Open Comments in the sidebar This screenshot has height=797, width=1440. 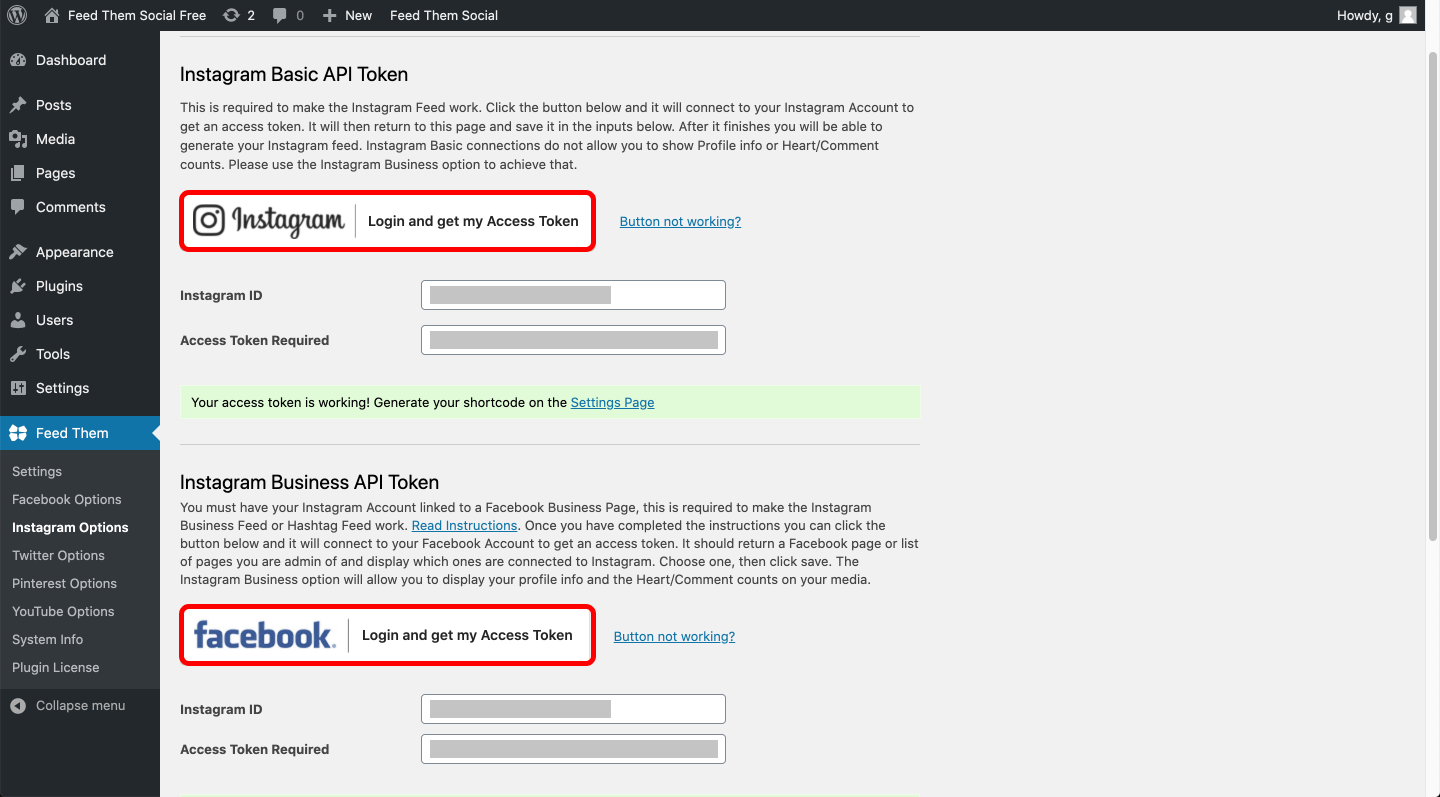[80, 207]
